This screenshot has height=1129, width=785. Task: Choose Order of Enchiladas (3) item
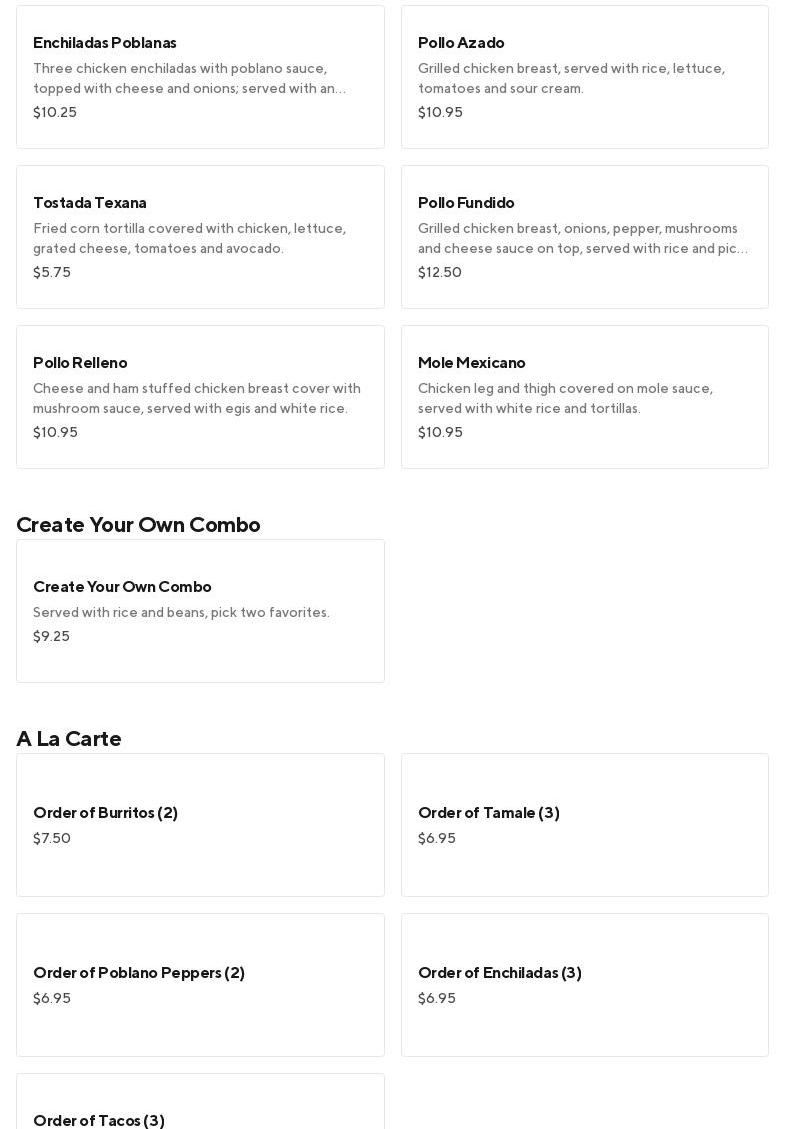pos(584,985)
